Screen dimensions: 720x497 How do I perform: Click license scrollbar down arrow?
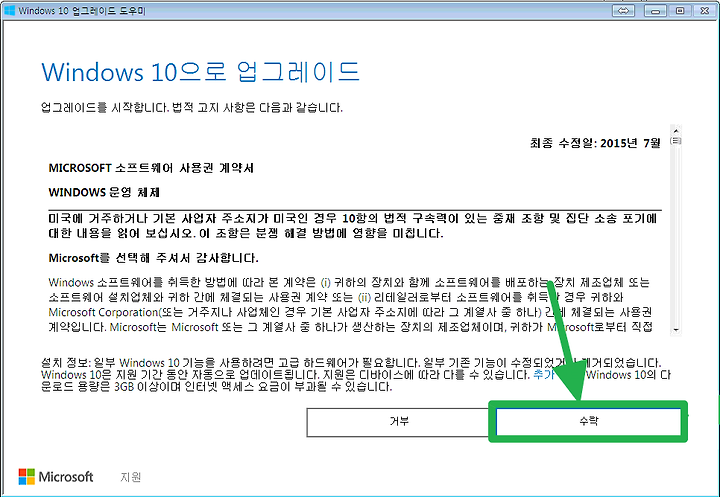click(675, 330)
